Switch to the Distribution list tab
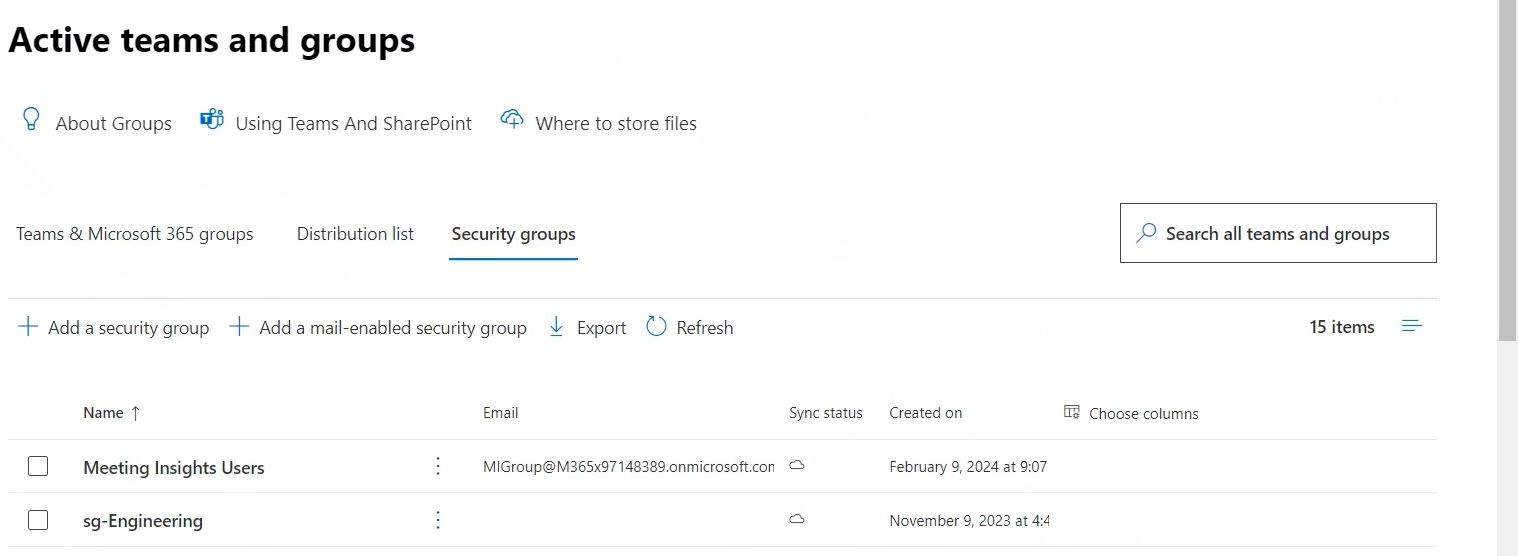This screenshot has height=556, width=1518. tap(355, 234)
